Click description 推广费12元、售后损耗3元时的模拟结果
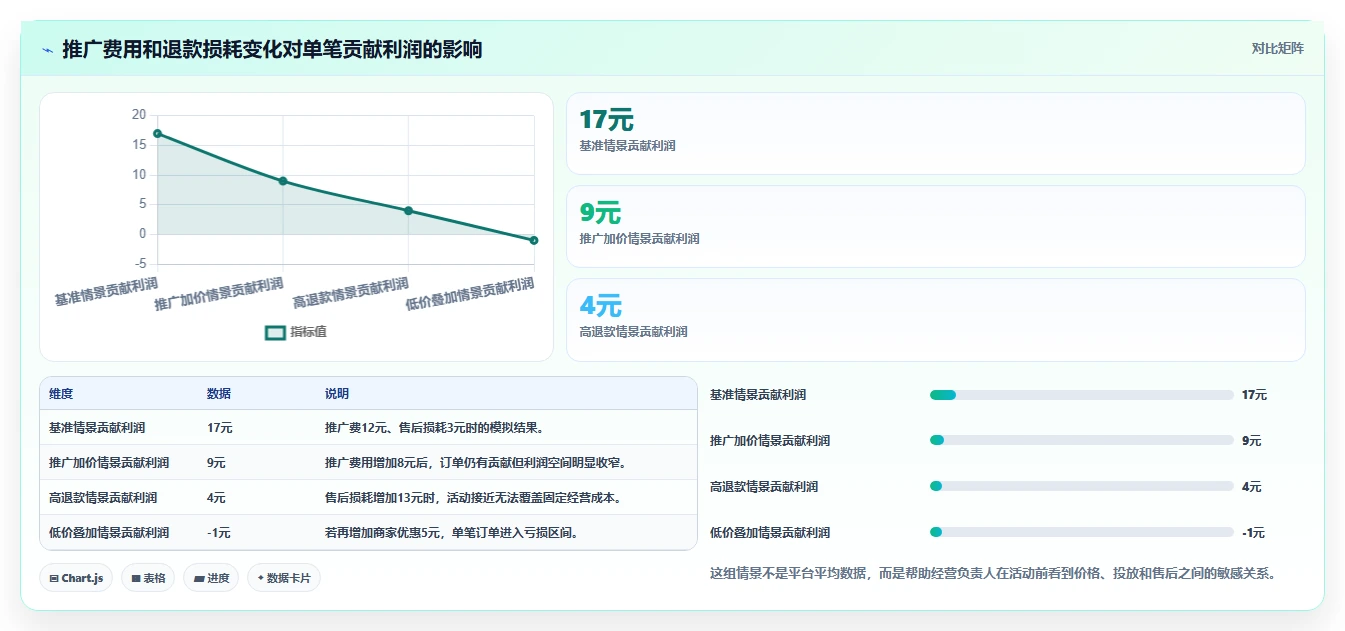Screen dimensions: 1345x631 pyautogui.click(x=434, y=428)
